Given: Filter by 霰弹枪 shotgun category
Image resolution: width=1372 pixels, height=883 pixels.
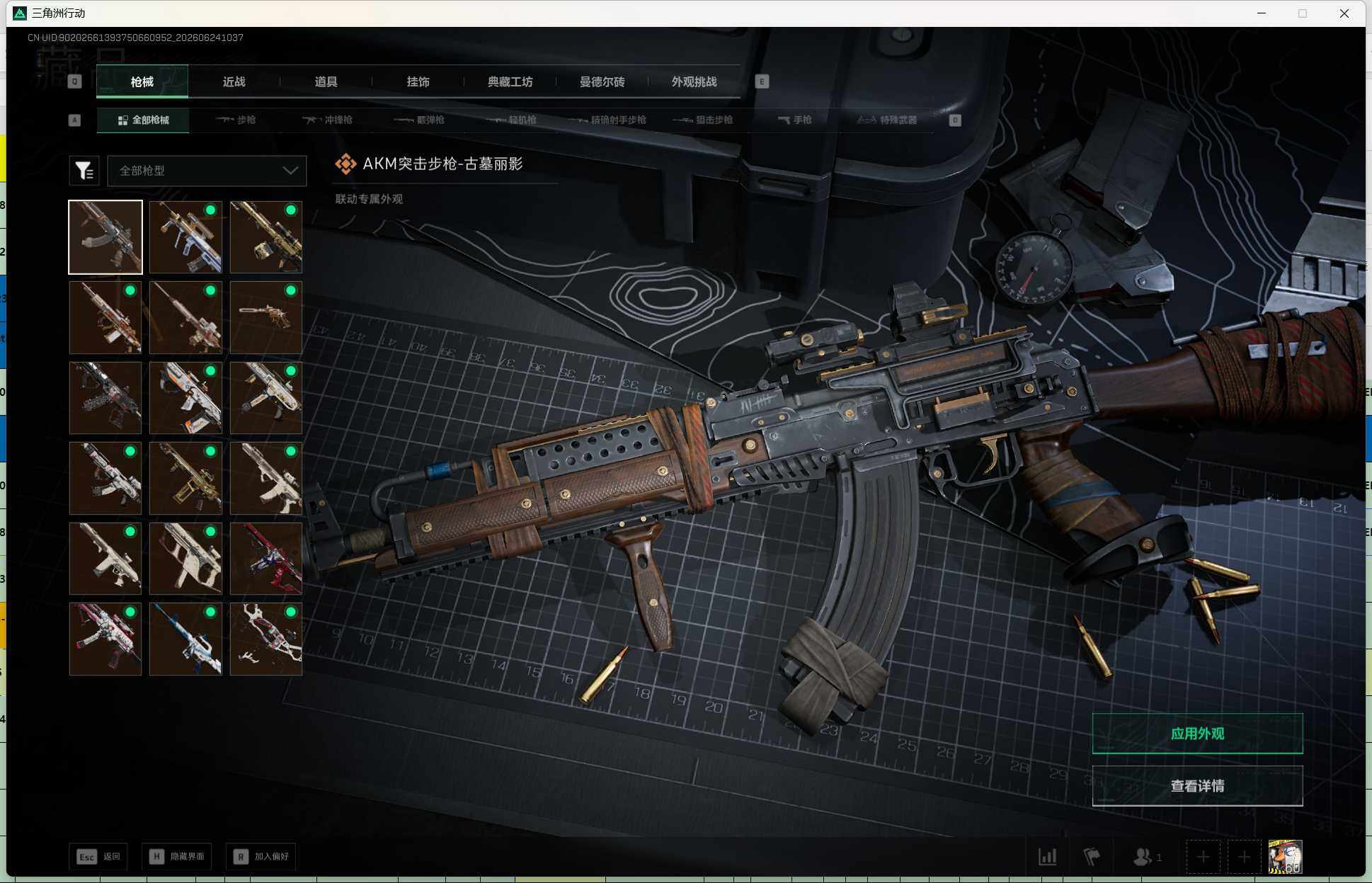Looking at the screenshot, I should (x=419, y=120).
